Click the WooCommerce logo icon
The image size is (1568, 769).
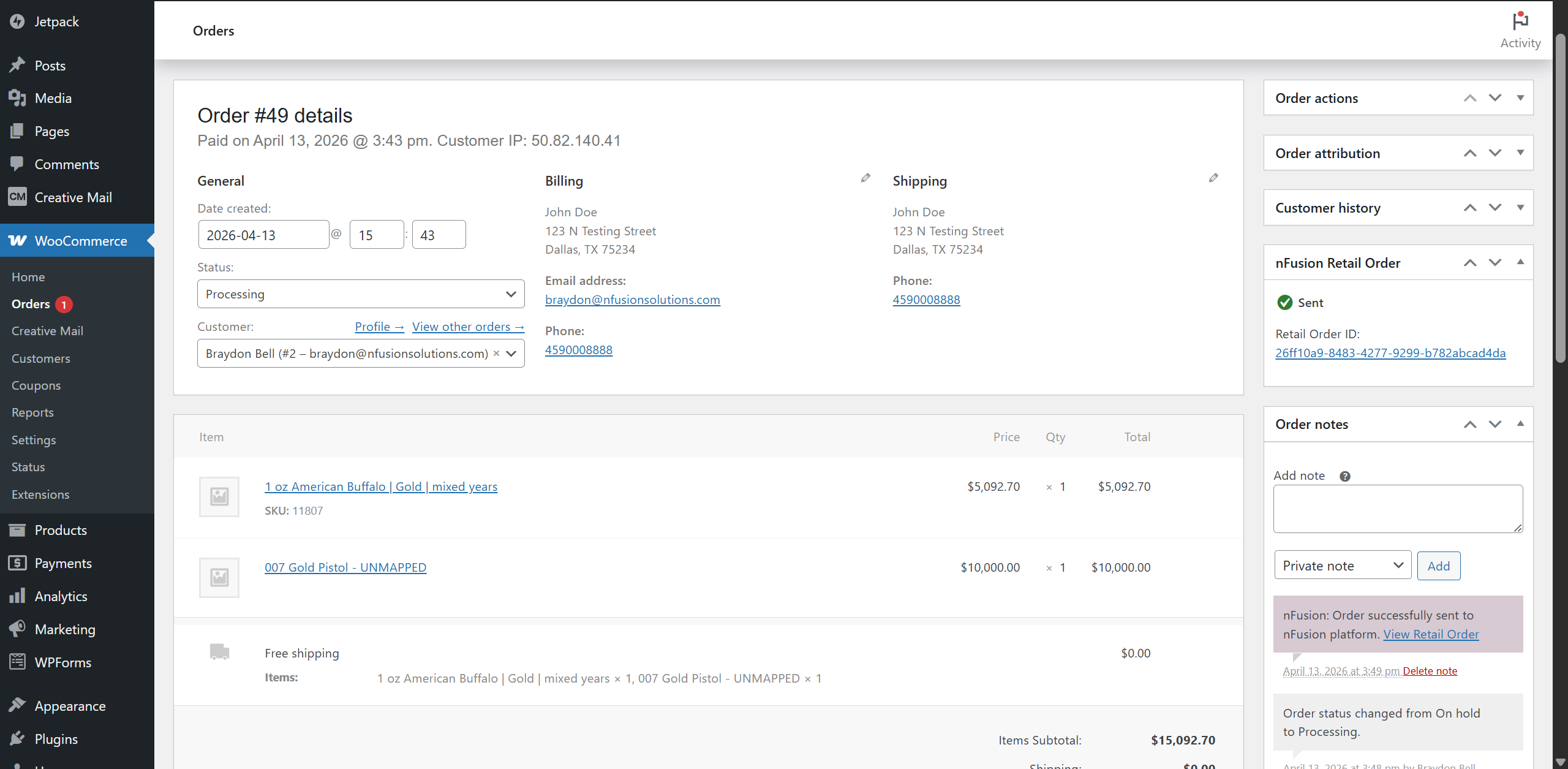coord(17,241)
